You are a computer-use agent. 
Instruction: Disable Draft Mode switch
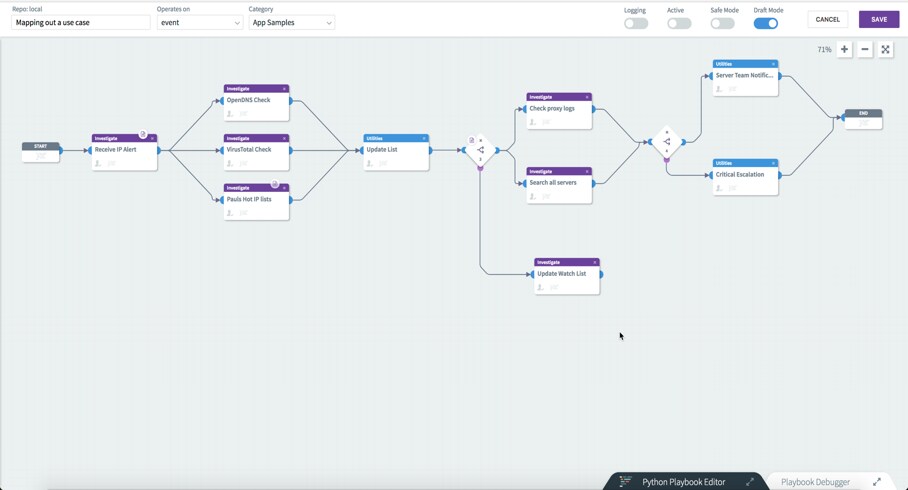[766, 24]
